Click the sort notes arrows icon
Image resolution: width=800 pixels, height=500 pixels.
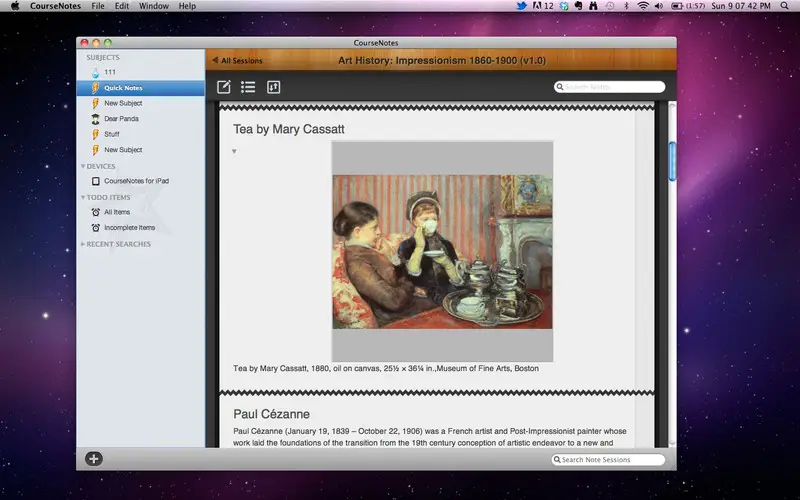pos(273,87)
